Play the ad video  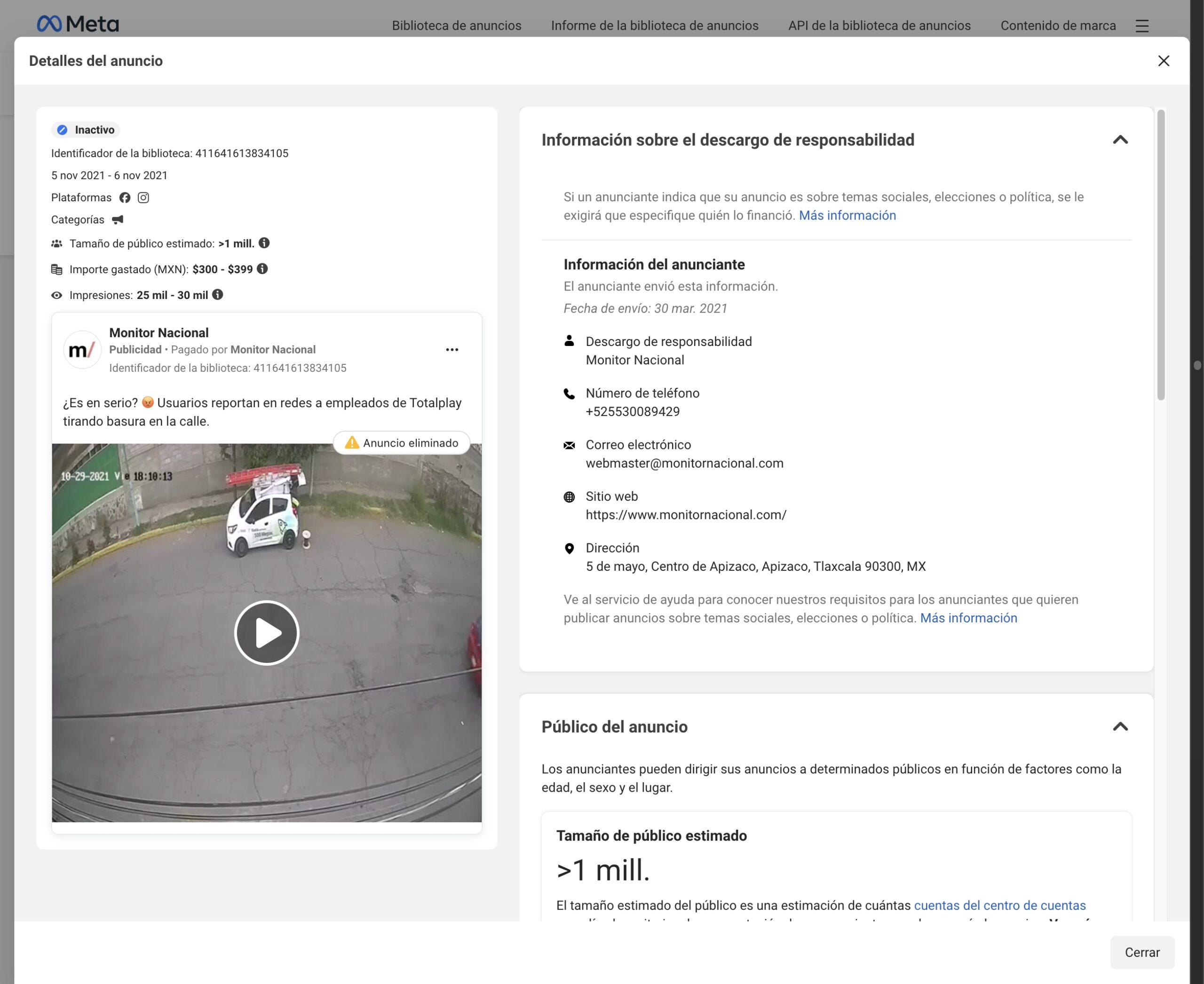coord(267,633)
